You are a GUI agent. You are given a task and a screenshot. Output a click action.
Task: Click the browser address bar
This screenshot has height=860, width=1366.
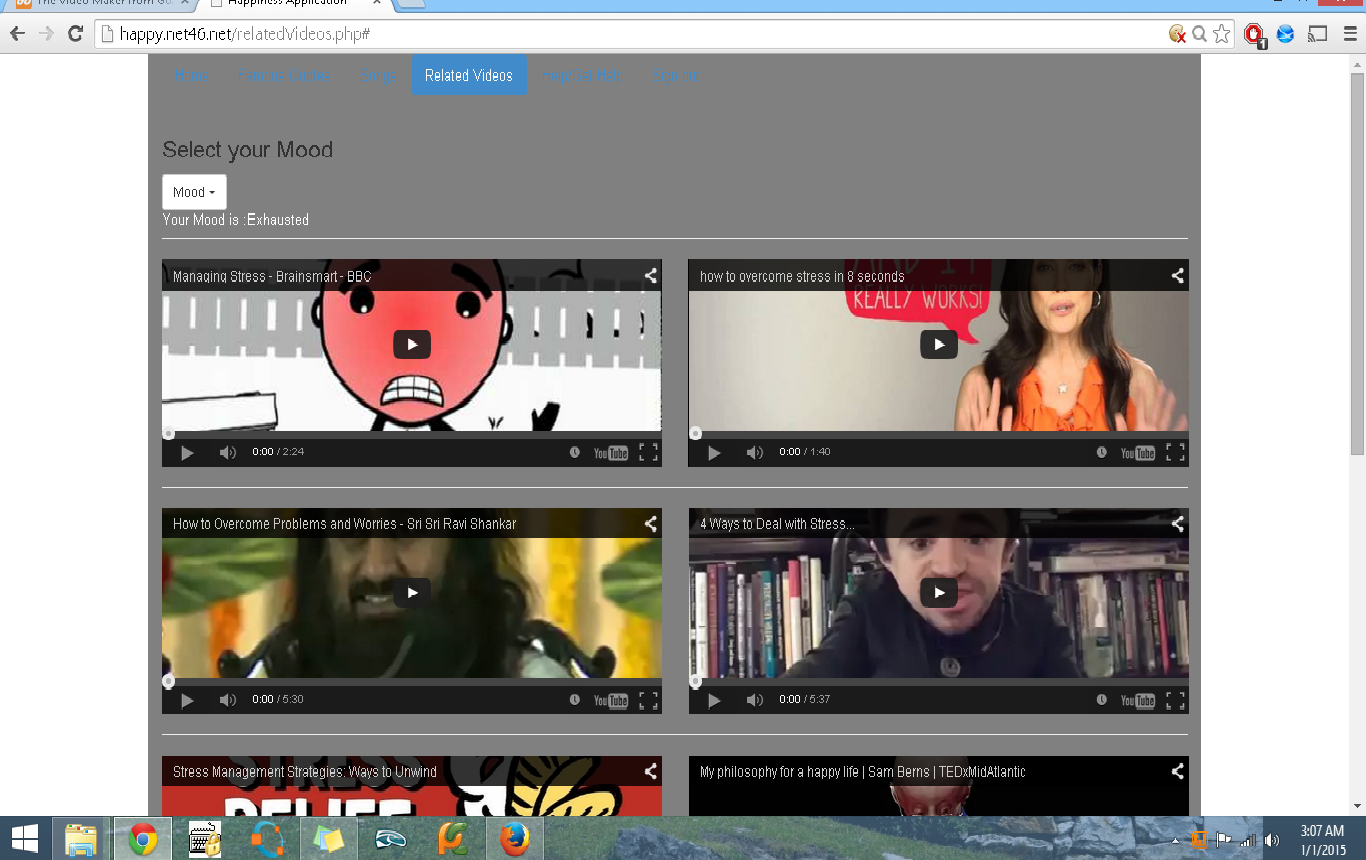coord(640,34)
